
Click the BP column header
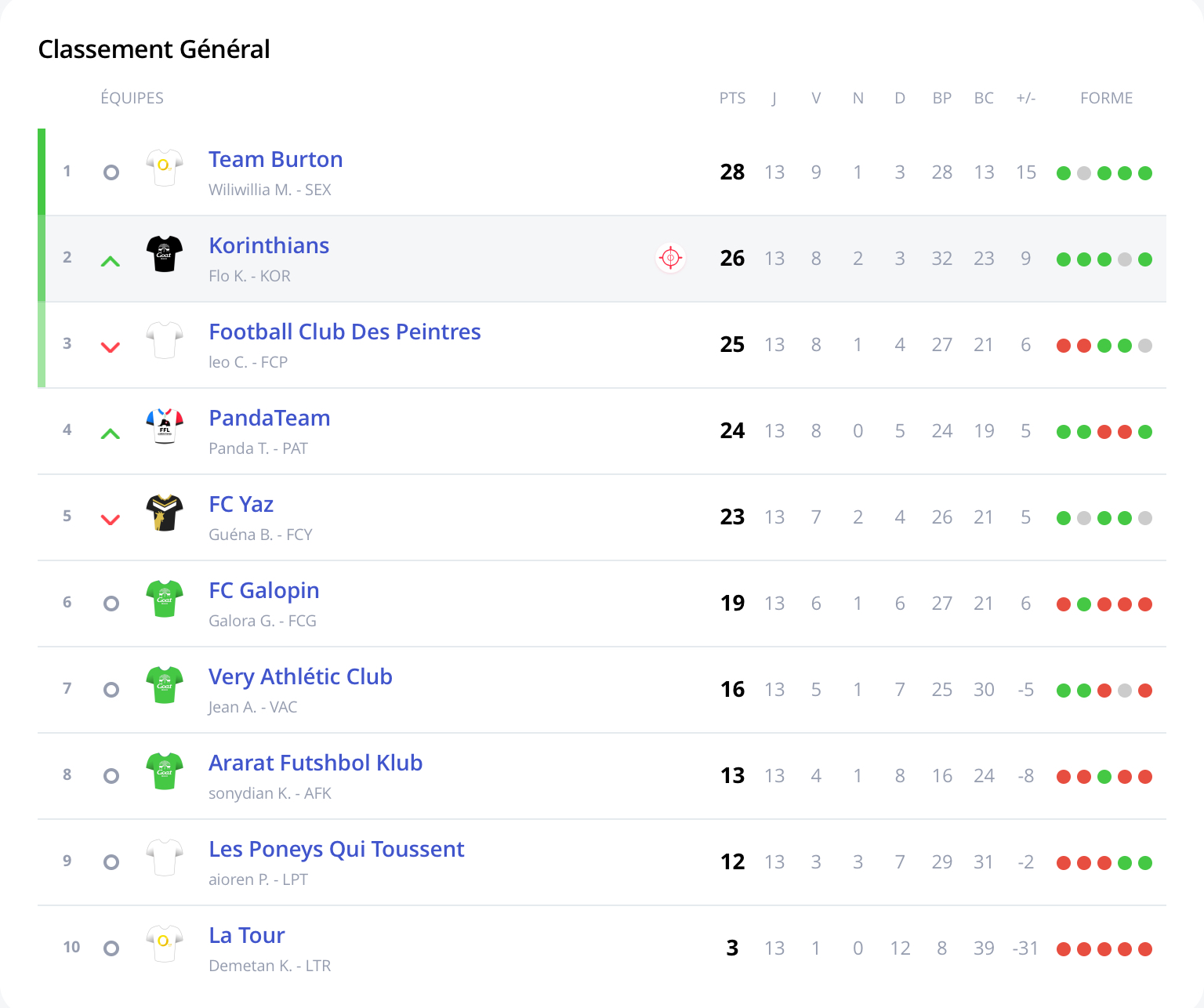941,99
